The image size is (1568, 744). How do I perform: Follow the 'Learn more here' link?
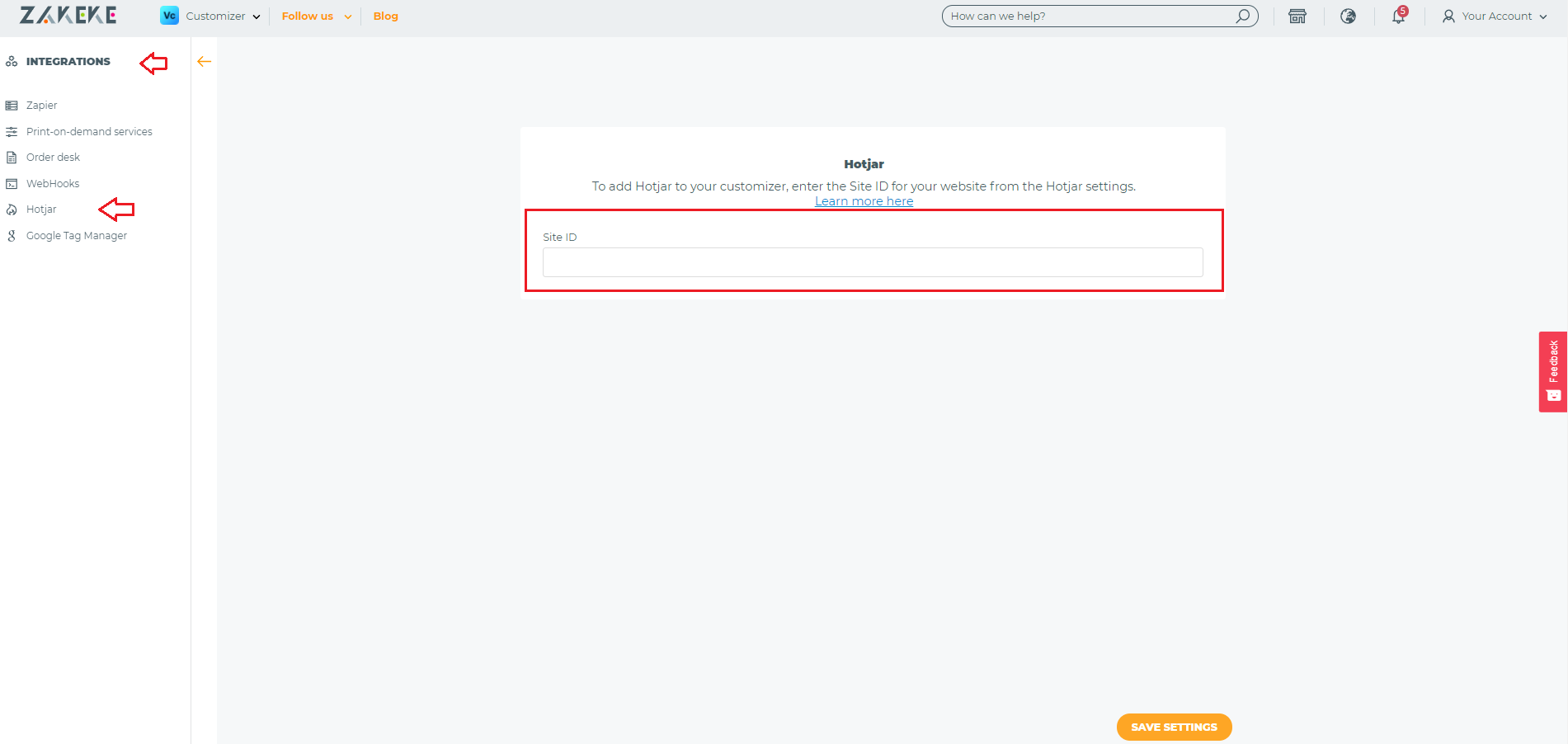tap(864, 201)
